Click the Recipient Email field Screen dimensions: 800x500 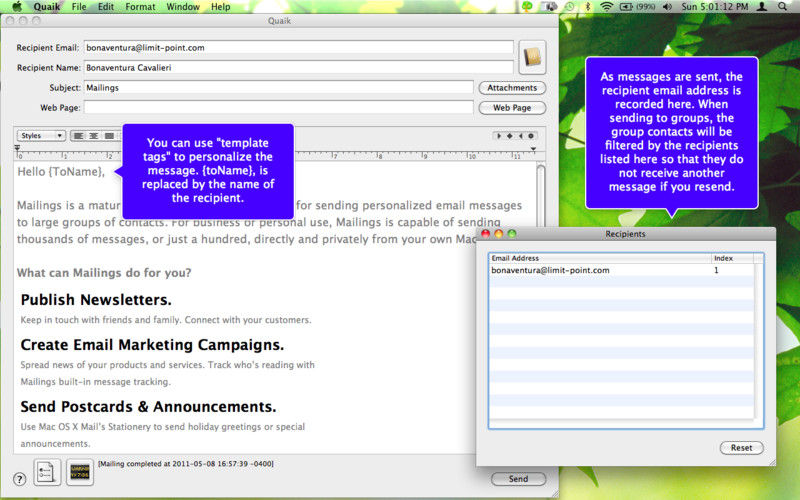(x=298, y=47)
